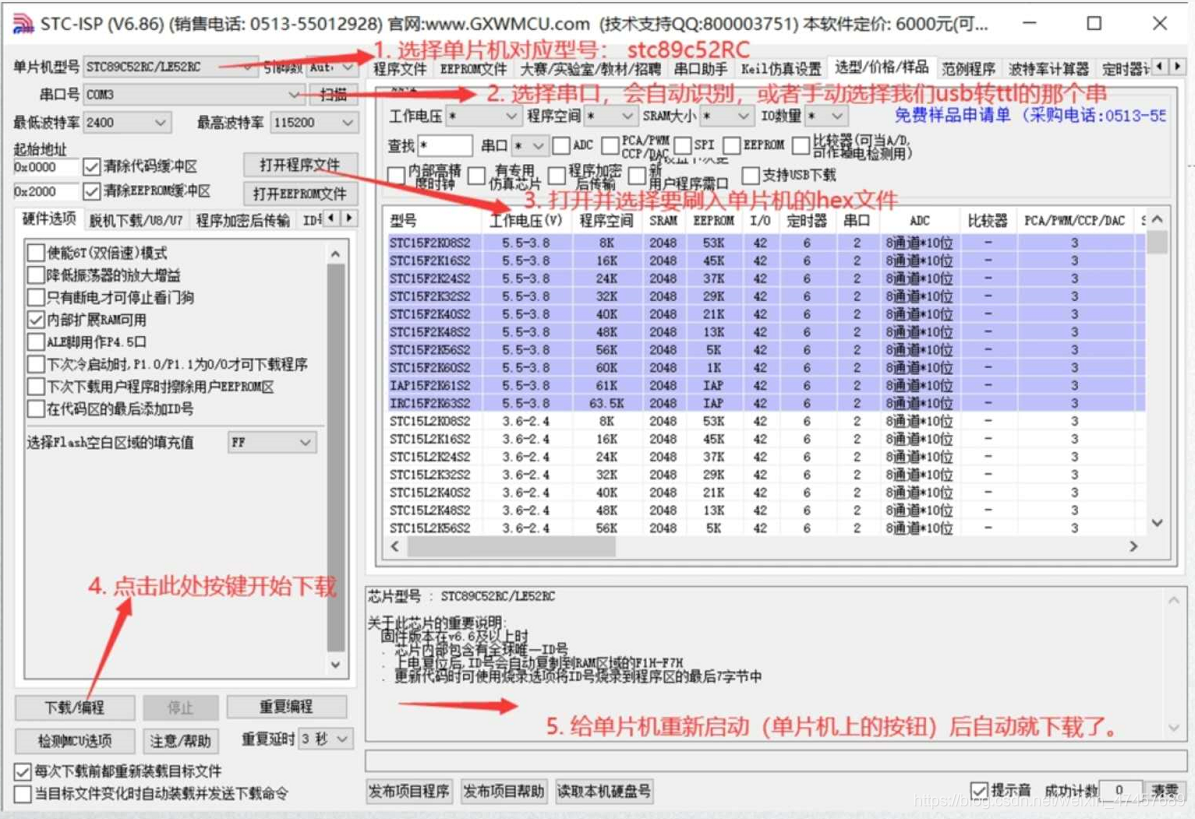Toggle P1.0/P1.1 cold start download condition
1195x819 pixels.
(x=36, y=364)
